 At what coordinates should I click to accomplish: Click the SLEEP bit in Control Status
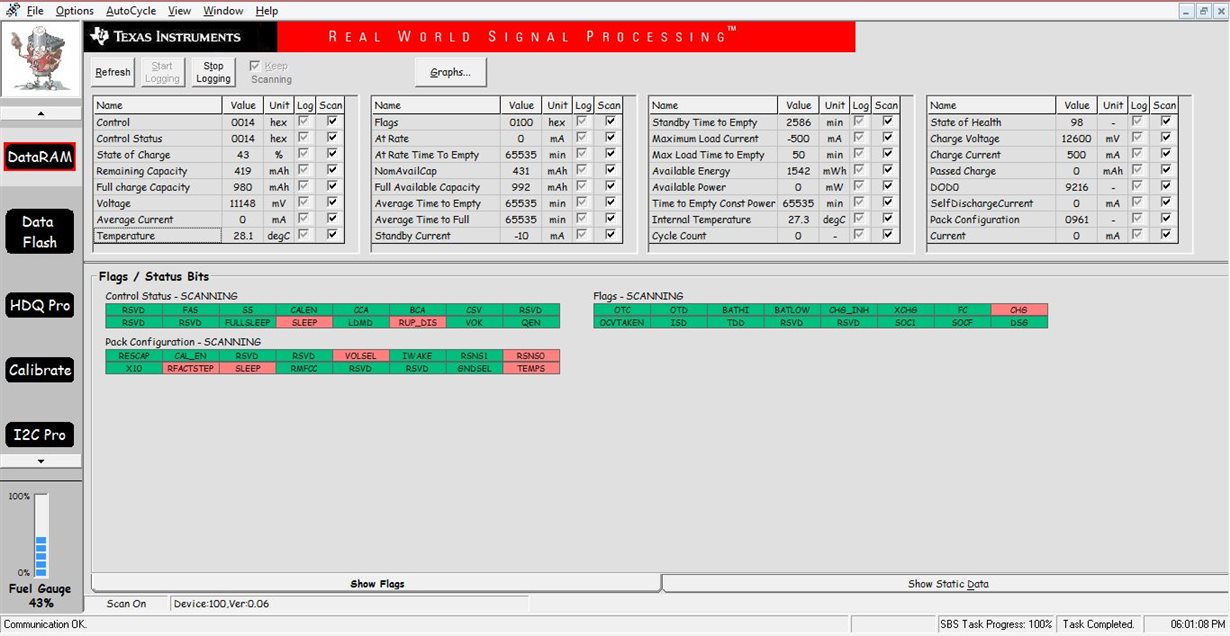tap(304, 323)
